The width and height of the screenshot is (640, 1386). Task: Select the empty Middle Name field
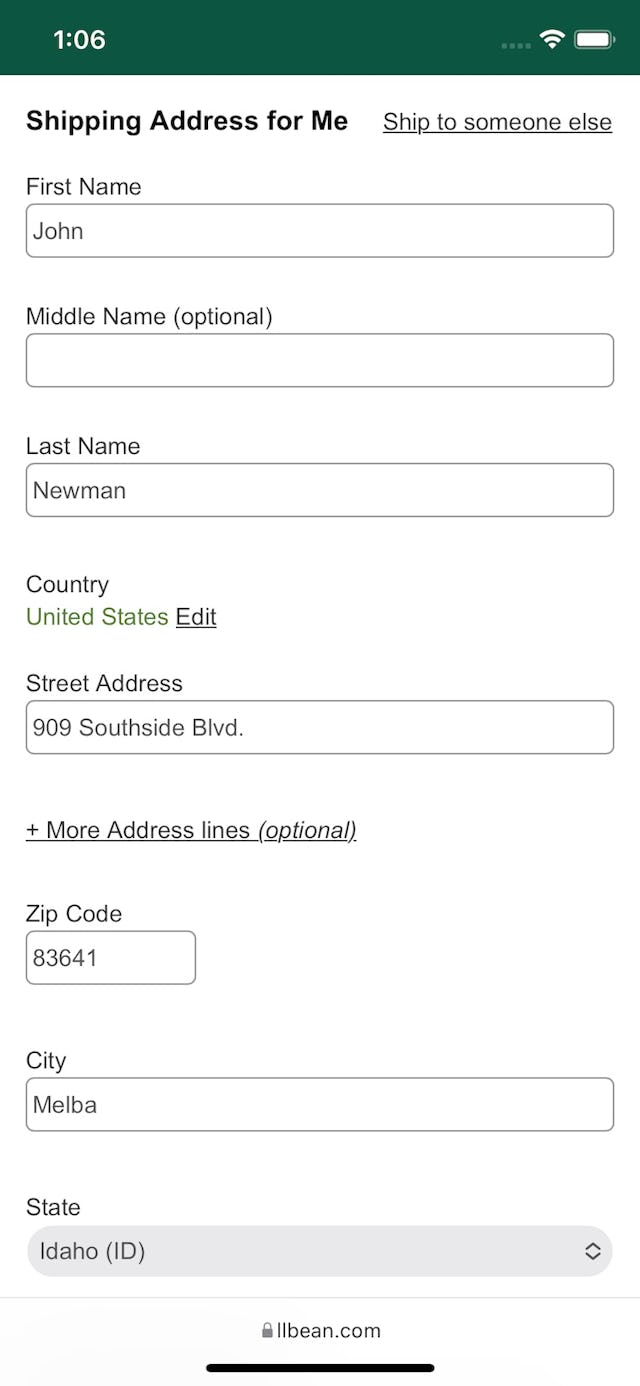pos(320,360)
